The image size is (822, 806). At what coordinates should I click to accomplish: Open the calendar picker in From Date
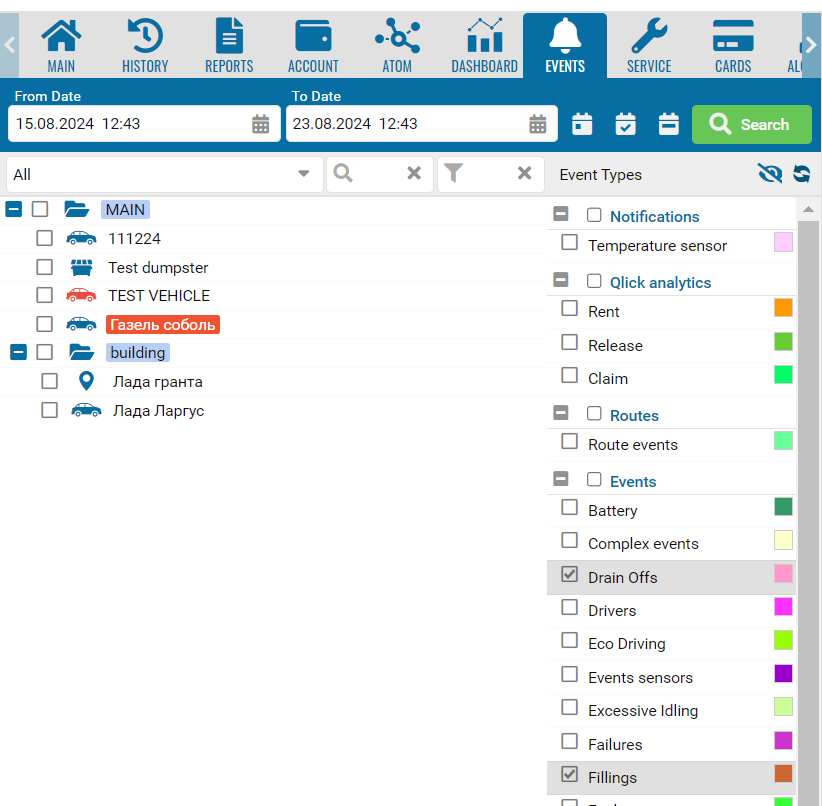260,124
